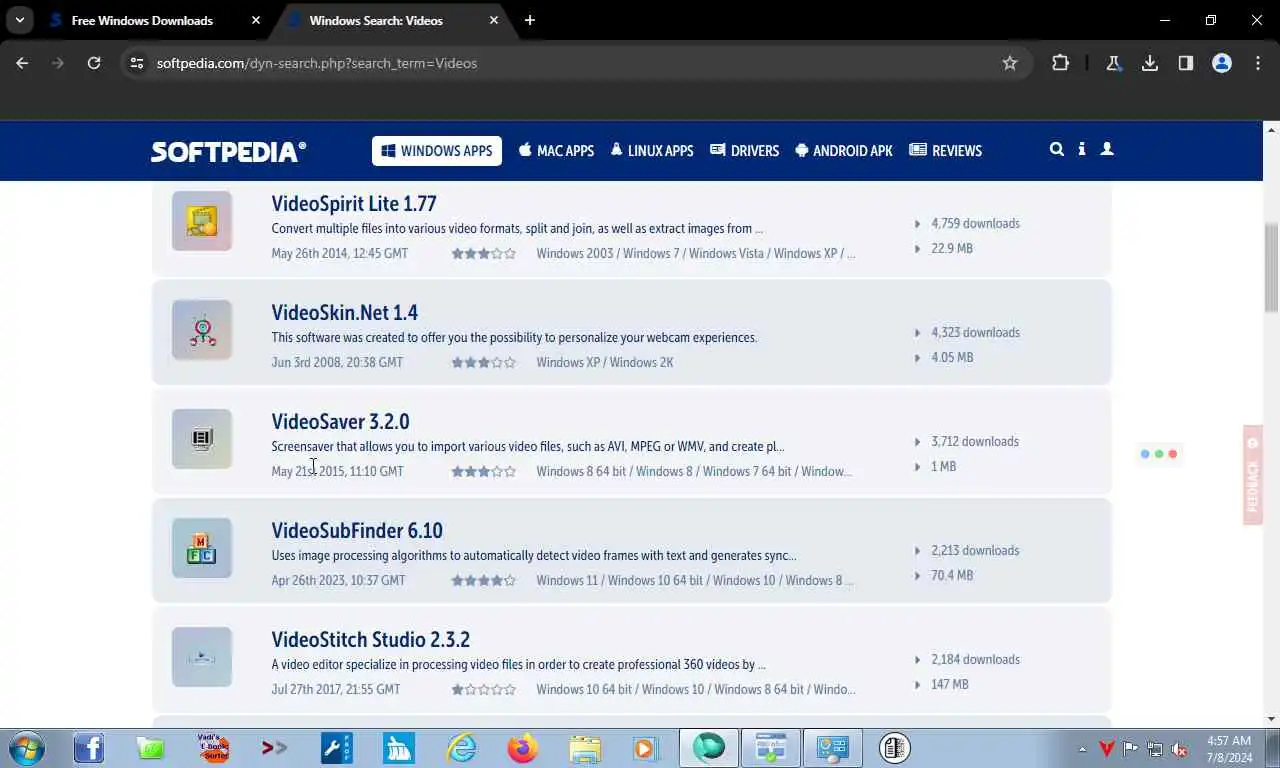Open Chrome downloads icon
Viewport: 1280px width, 768px height.
1150,63
